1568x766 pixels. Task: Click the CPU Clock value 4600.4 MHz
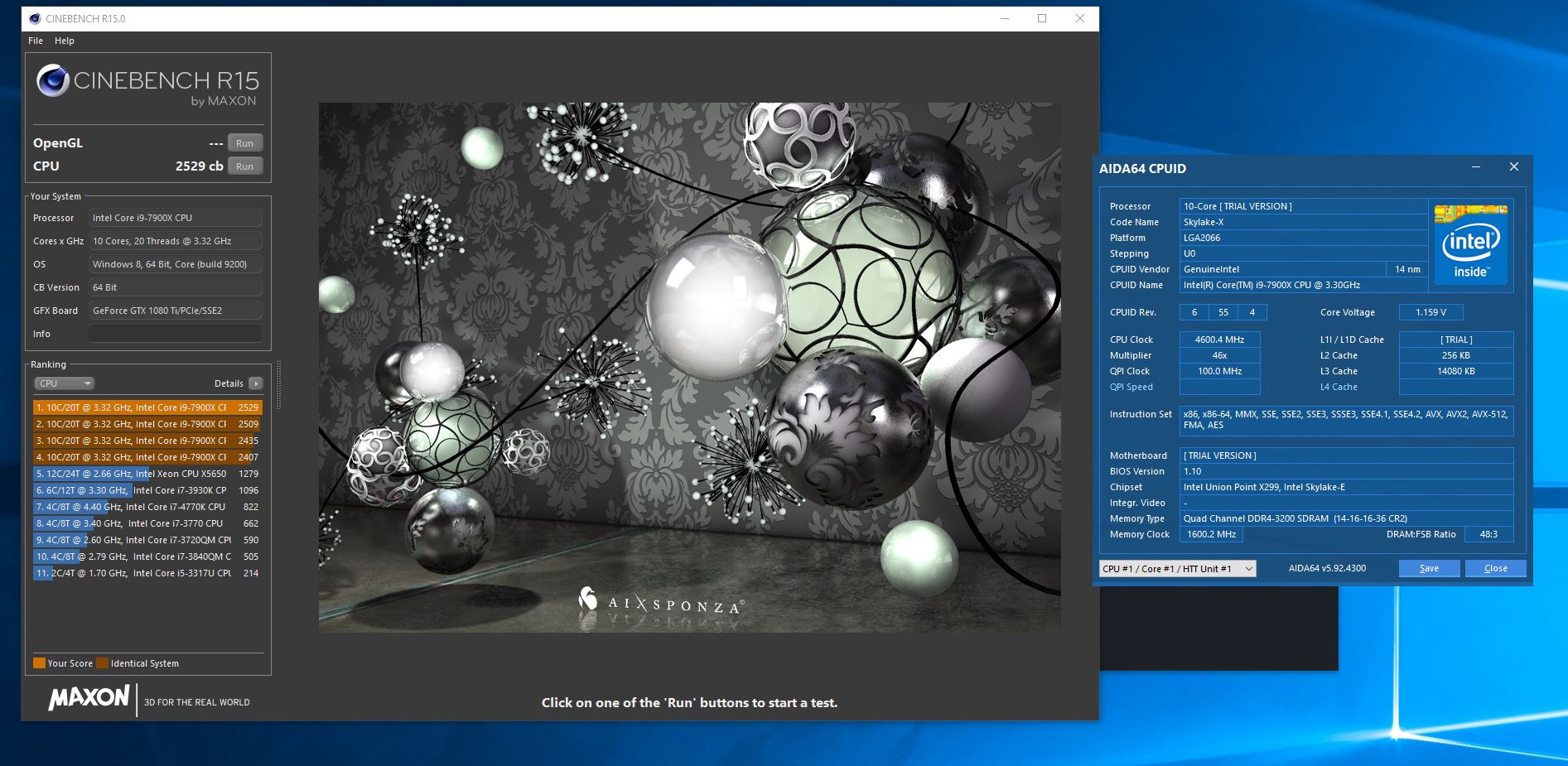point(1219,340)
